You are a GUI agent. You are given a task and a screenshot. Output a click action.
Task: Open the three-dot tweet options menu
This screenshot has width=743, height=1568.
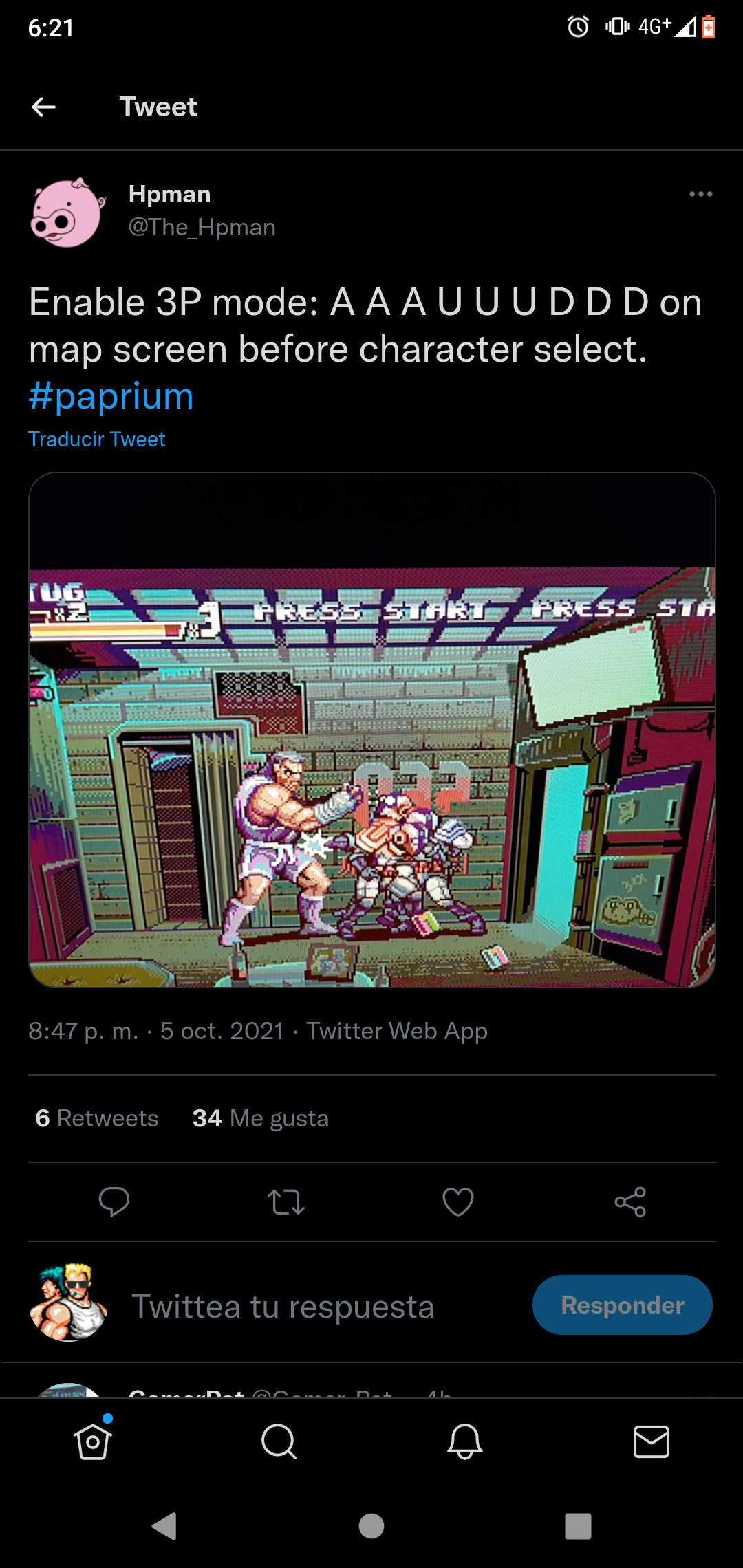pos(700,194)
